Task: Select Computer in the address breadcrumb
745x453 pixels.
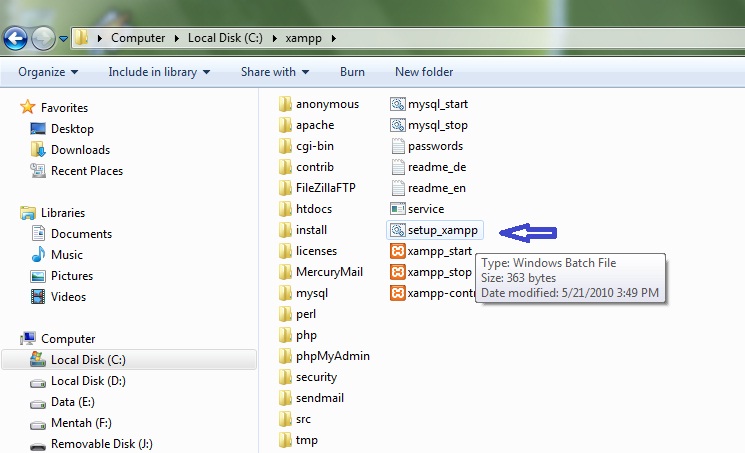Action: point(138,38)
